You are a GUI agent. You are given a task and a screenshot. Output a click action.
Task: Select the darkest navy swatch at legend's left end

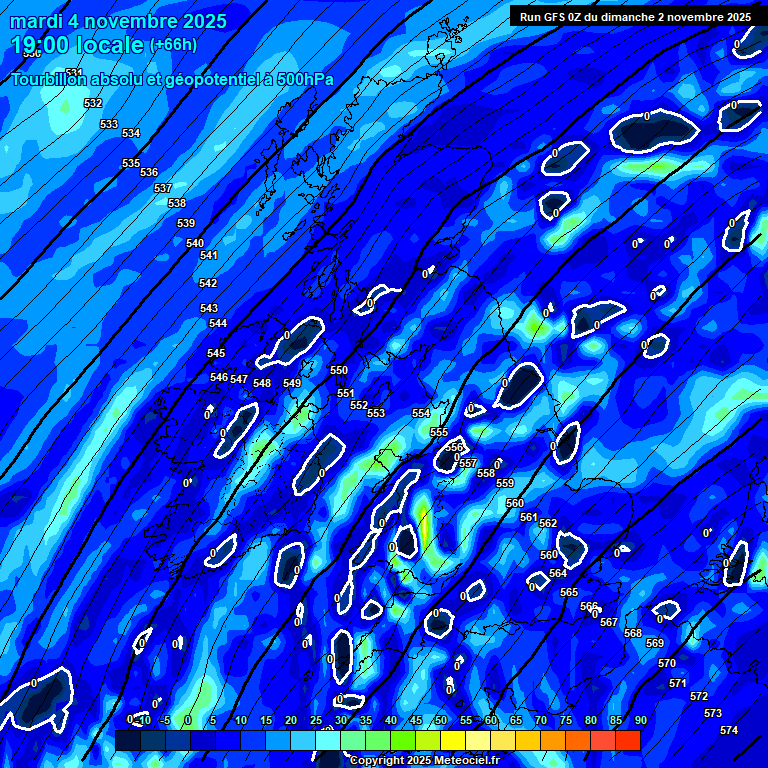click(x=127, y=741)
